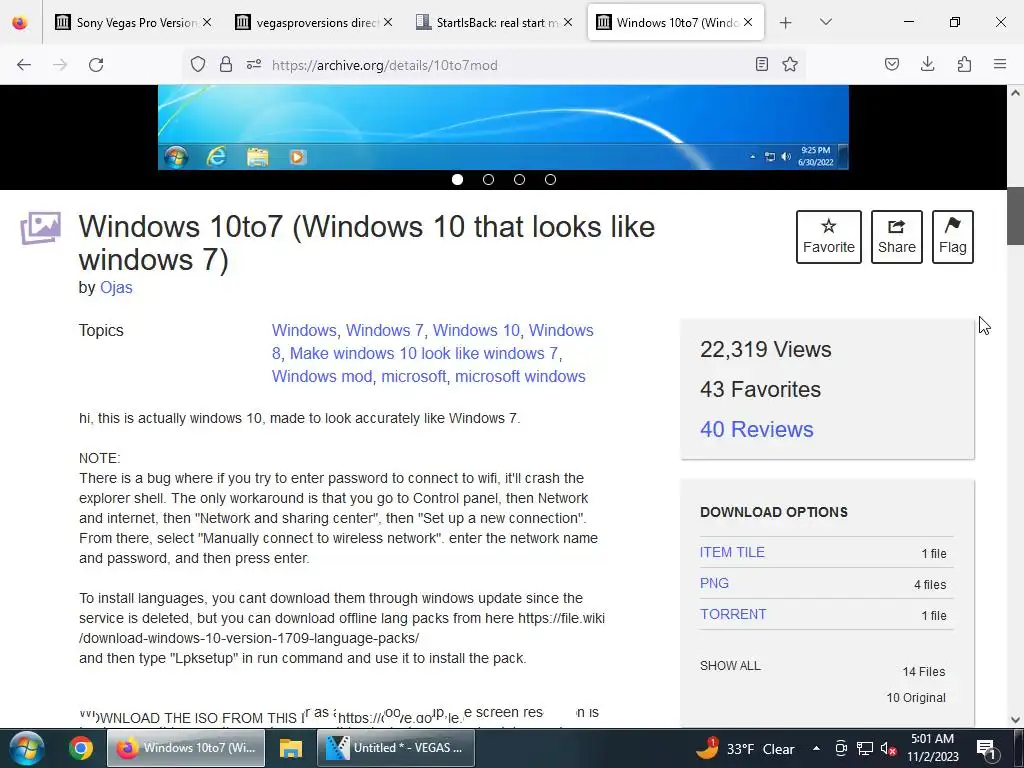Screen dimensions: 1024x768
Task: Flag this archive item
Action: tap(953, 237)
